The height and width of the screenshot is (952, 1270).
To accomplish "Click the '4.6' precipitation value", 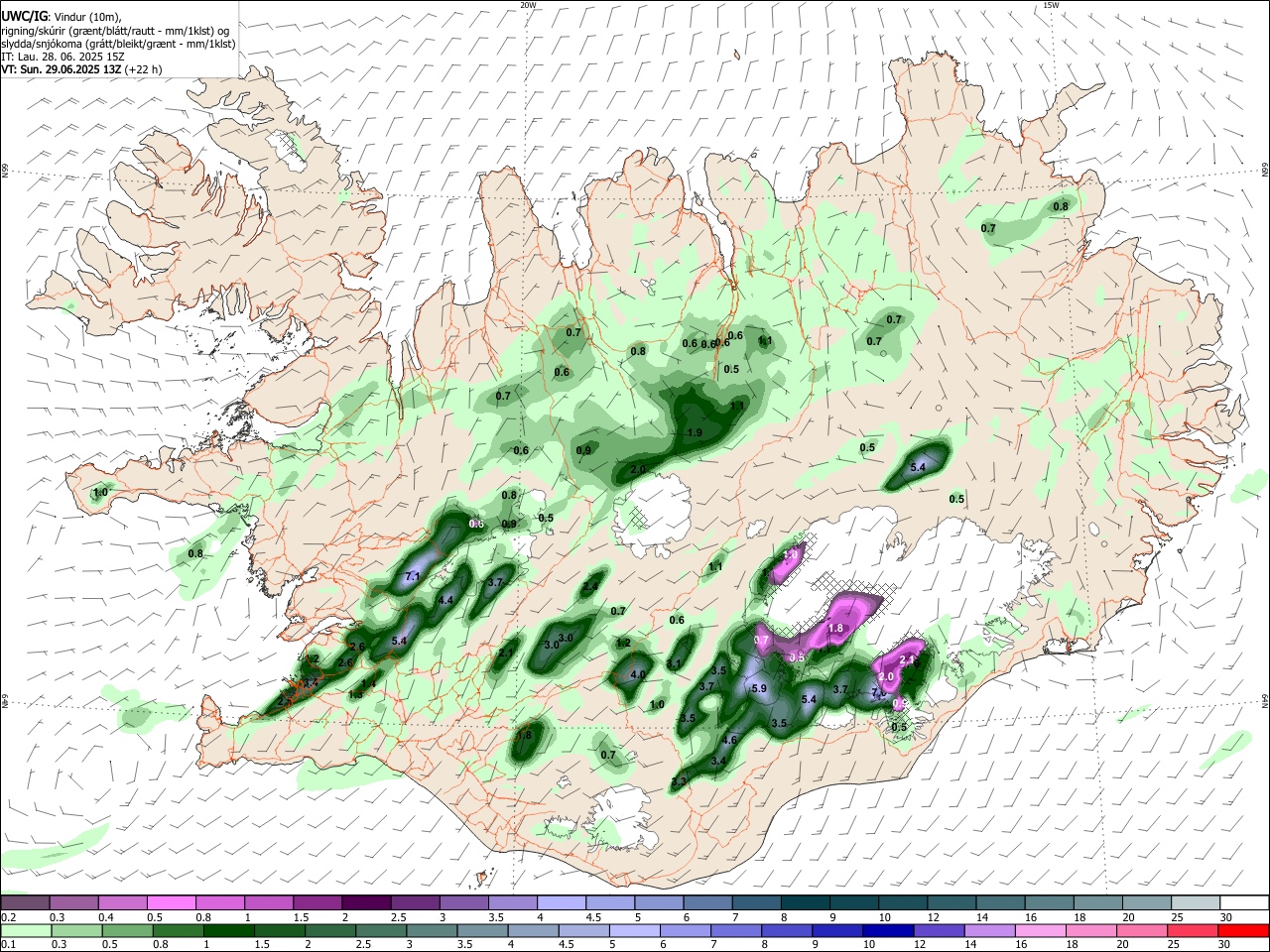I will click(x=730, y=740).
